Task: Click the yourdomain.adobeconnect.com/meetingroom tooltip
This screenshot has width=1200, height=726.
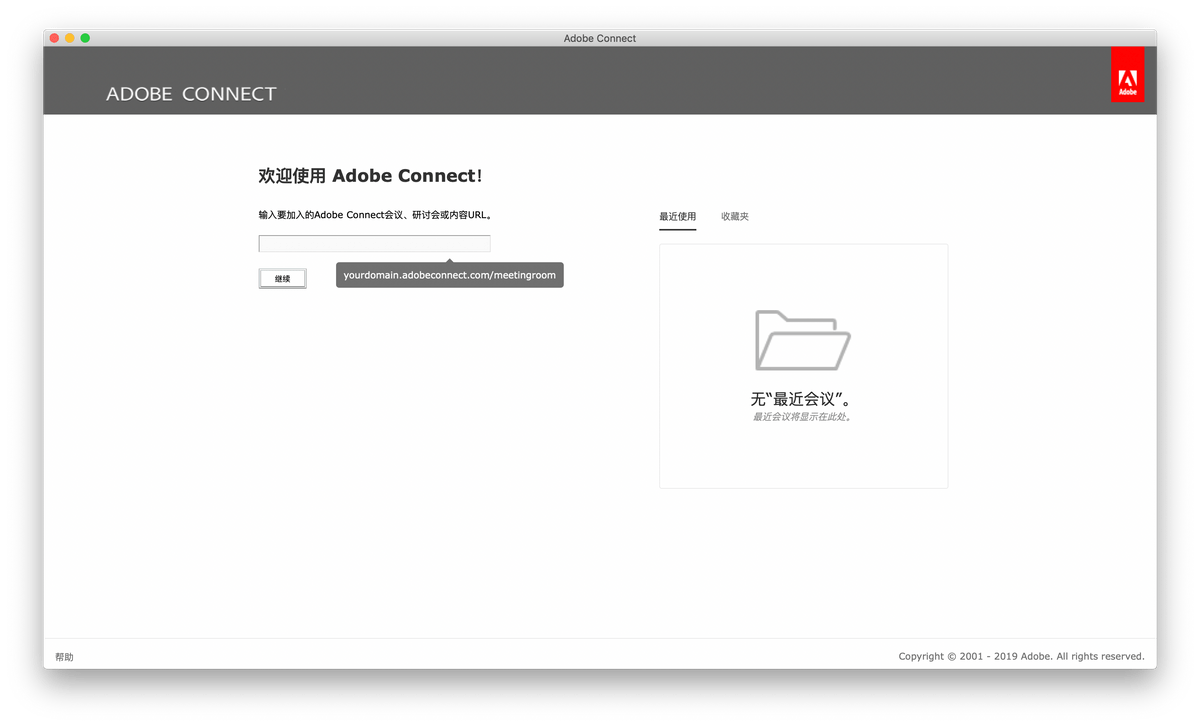Action: click(450, 275)
